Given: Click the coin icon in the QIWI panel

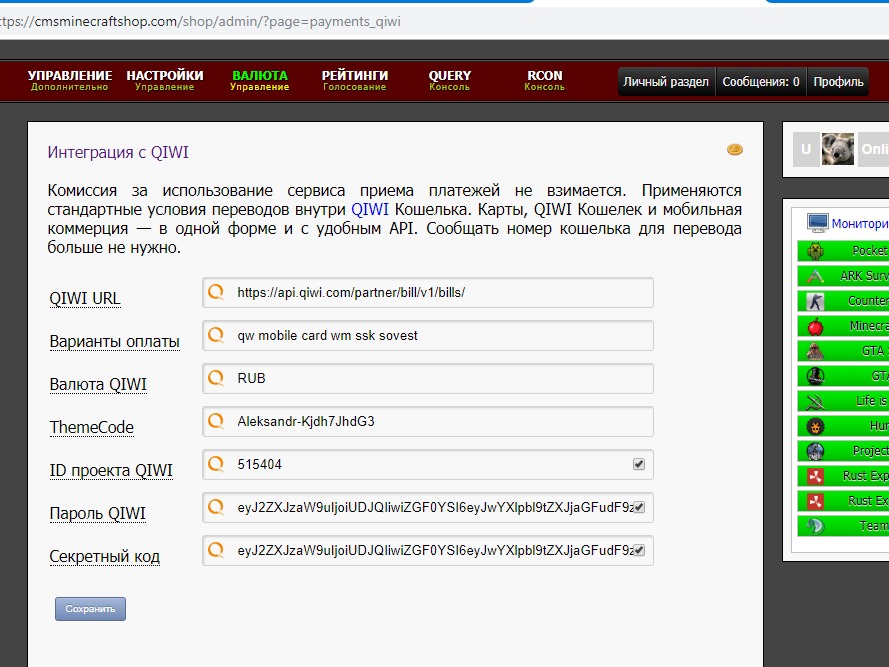Looking at the screenshot, I should [734, 150].
